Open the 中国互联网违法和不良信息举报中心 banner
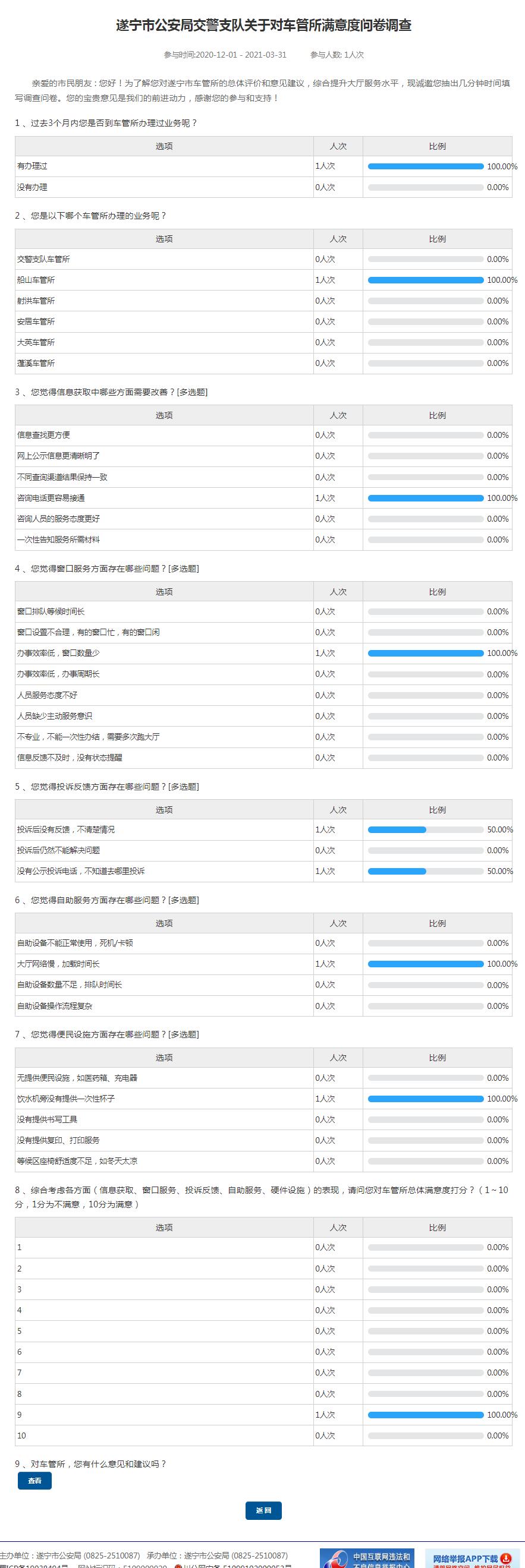Screen dimensions: 525x1568 (x=367, y=1558)
